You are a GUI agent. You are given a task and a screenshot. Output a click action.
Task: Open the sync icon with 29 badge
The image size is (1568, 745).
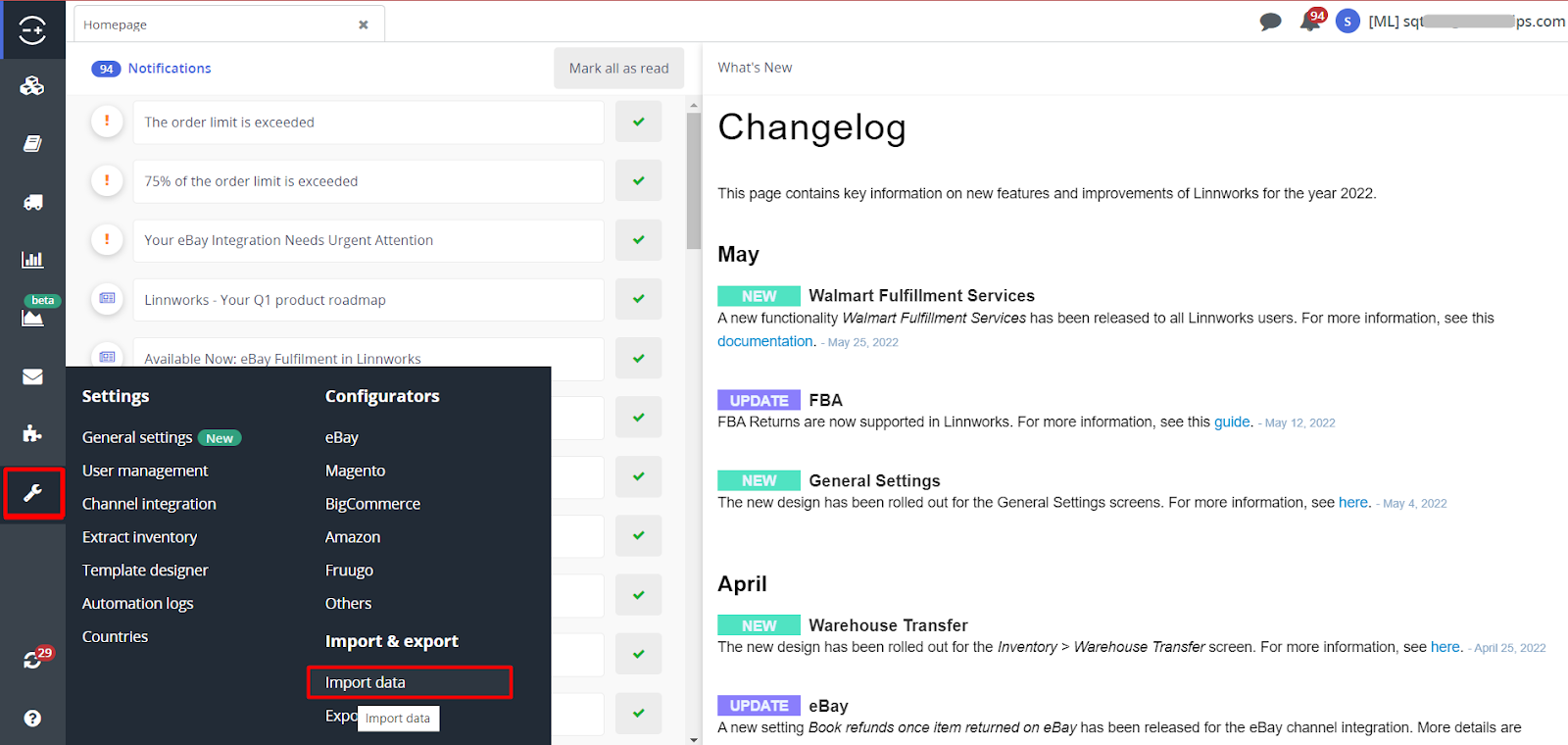32,661
